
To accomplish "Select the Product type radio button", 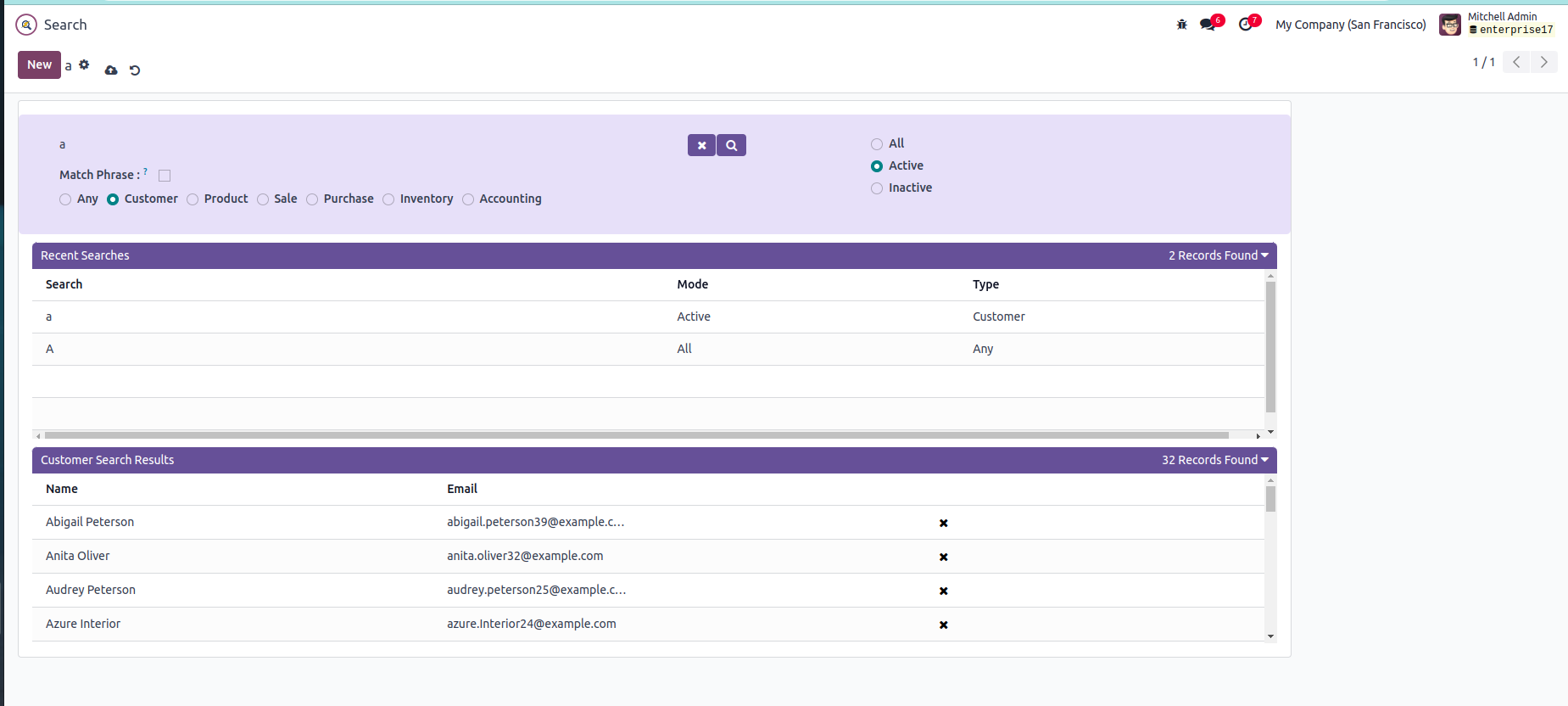I will pos(193,199).
